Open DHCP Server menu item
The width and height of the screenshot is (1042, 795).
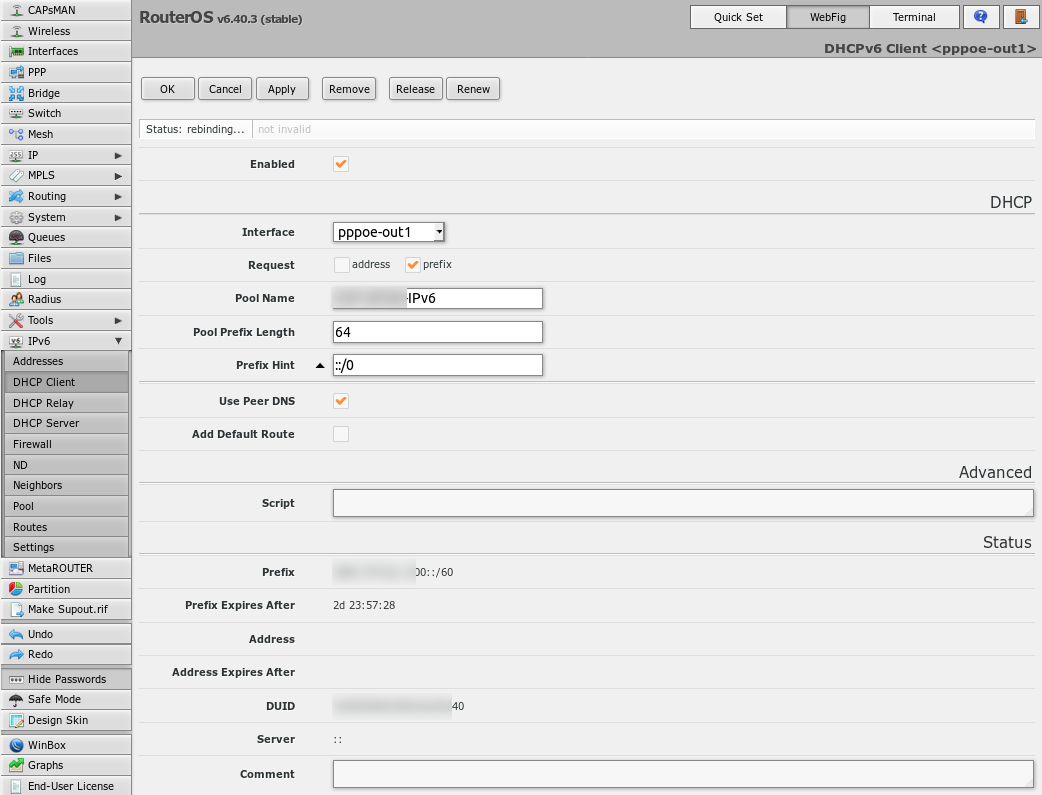[66, 423]
